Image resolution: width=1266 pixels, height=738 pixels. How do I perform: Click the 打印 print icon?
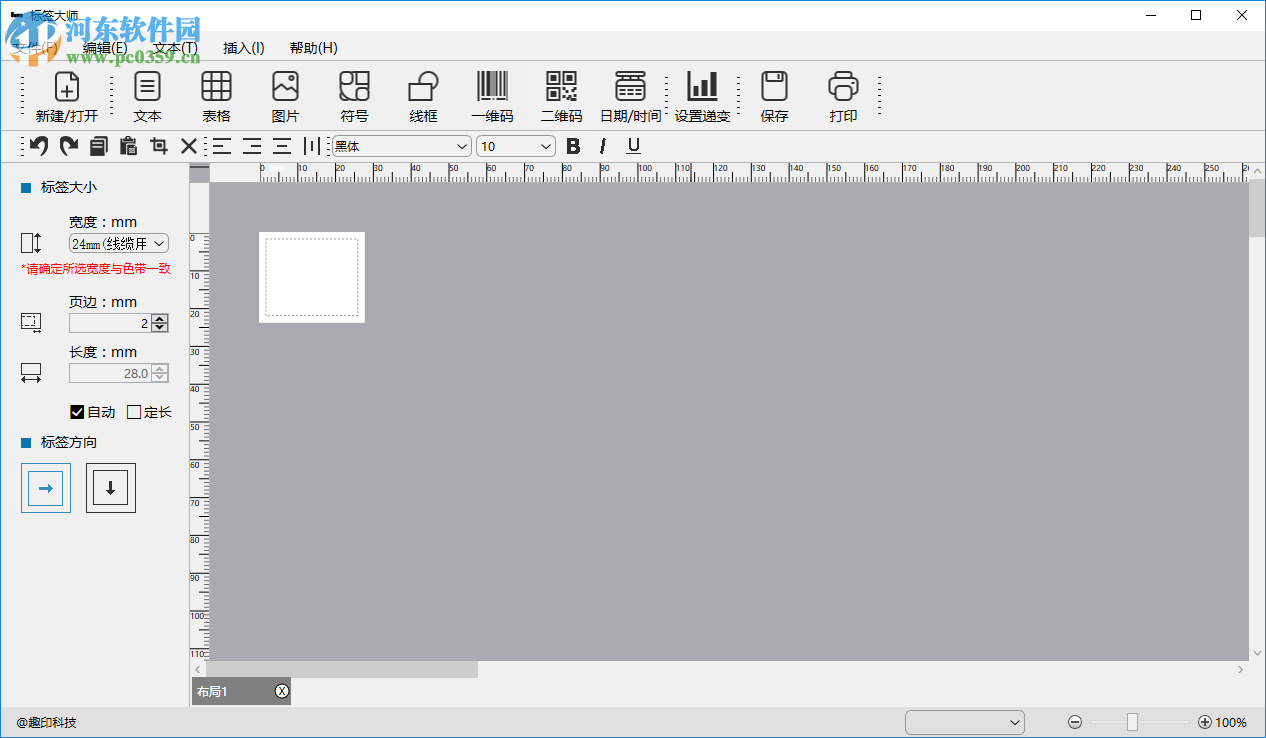click(x=843, y=87)
